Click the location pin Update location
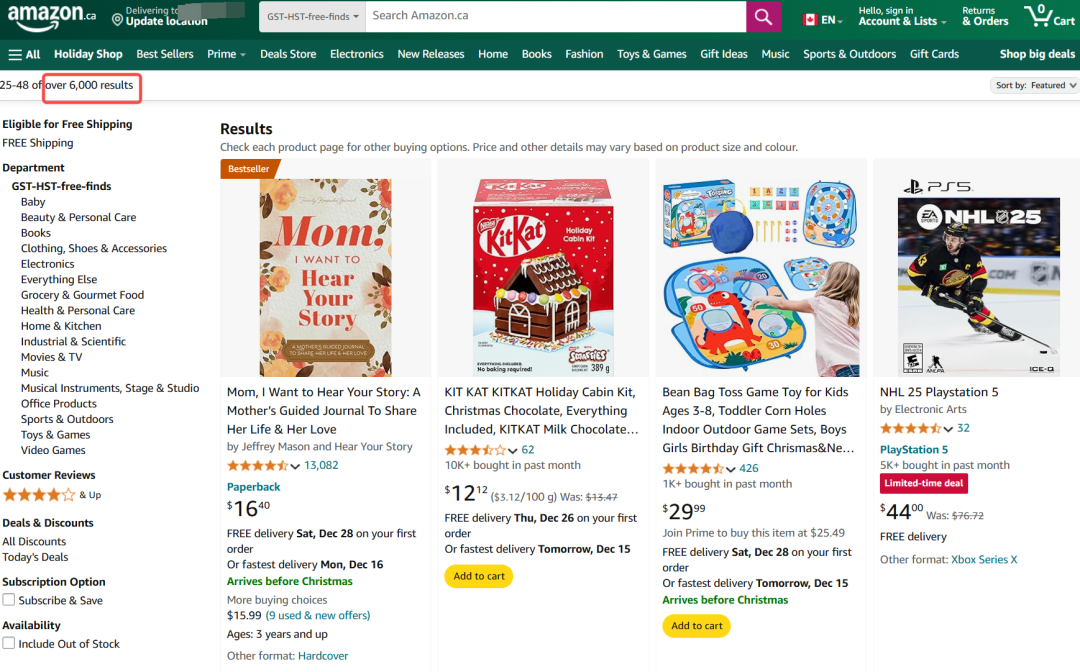 point(160,17)
